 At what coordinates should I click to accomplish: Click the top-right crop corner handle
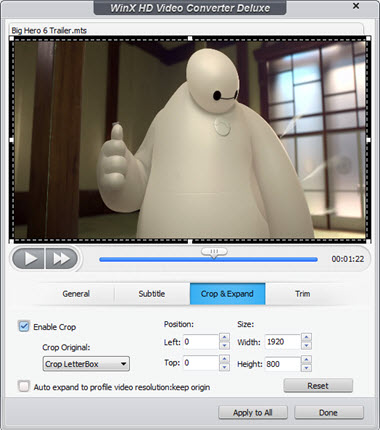pyautogui.click(x=369, y=39)
